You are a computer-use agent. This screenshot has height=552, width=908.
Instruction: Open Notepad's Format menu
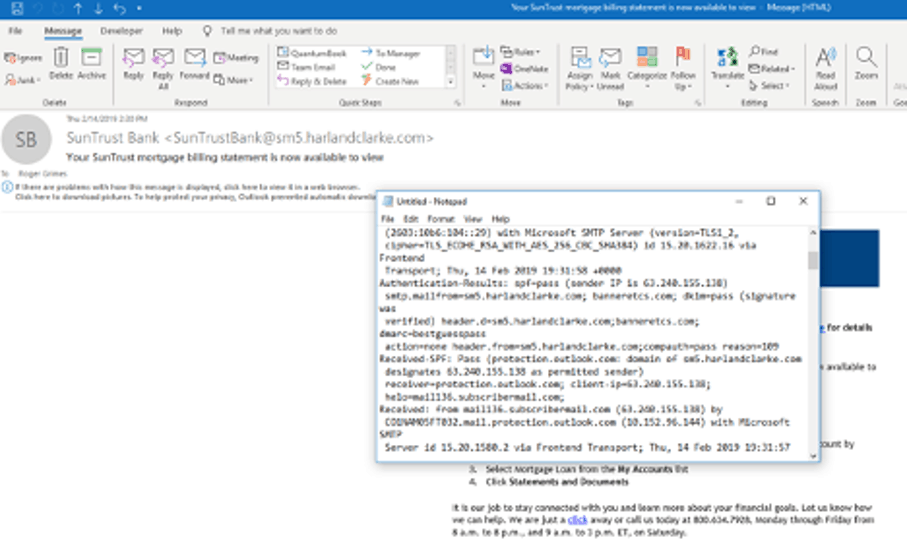click(x=441, y=219)
